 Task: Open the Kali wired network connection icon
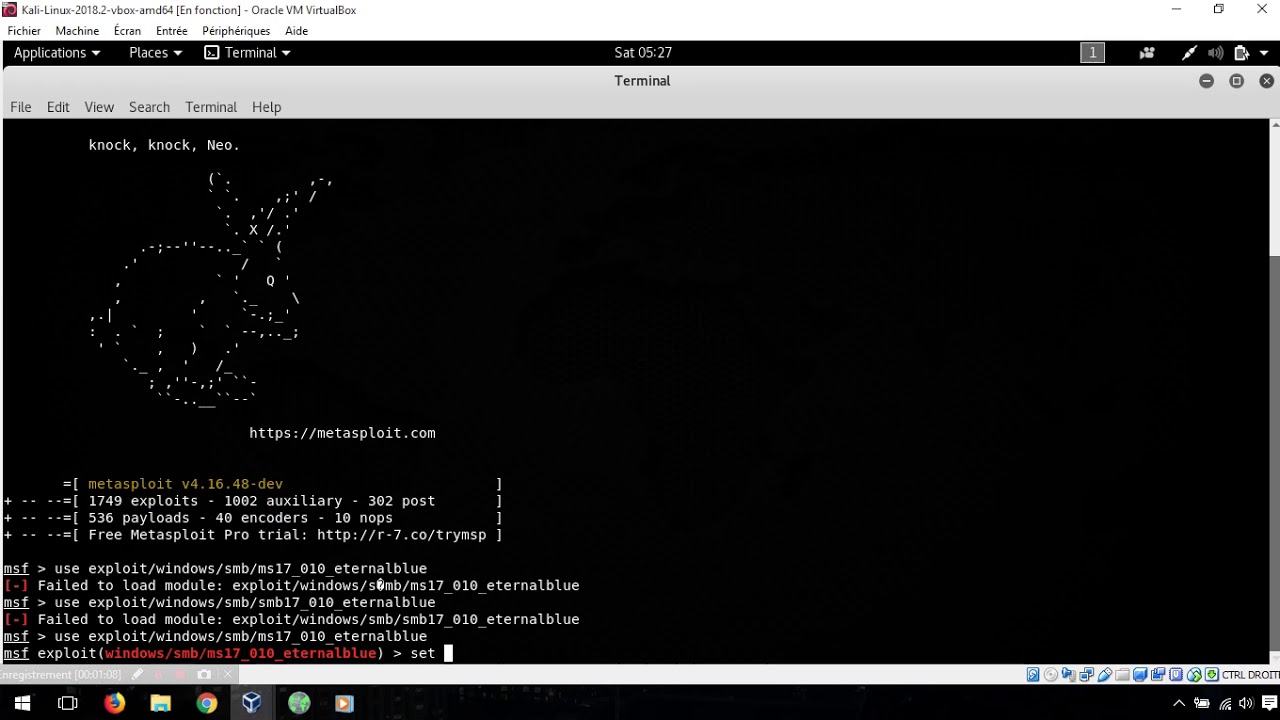(1189, 53)
